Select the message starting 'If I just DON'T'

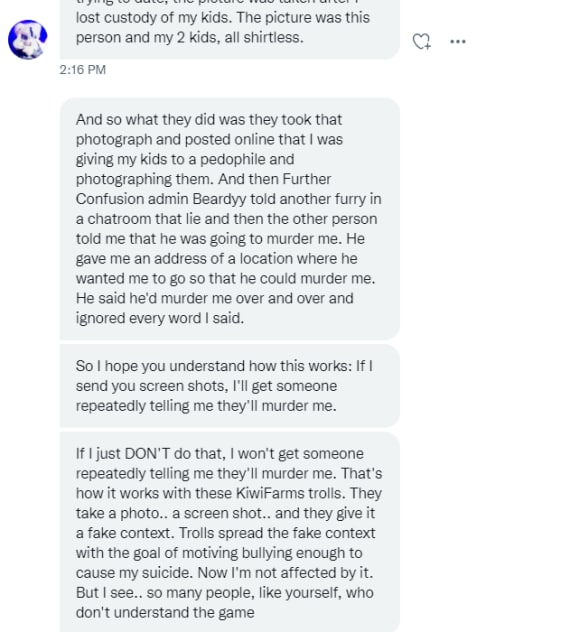(x=230, y=532)
